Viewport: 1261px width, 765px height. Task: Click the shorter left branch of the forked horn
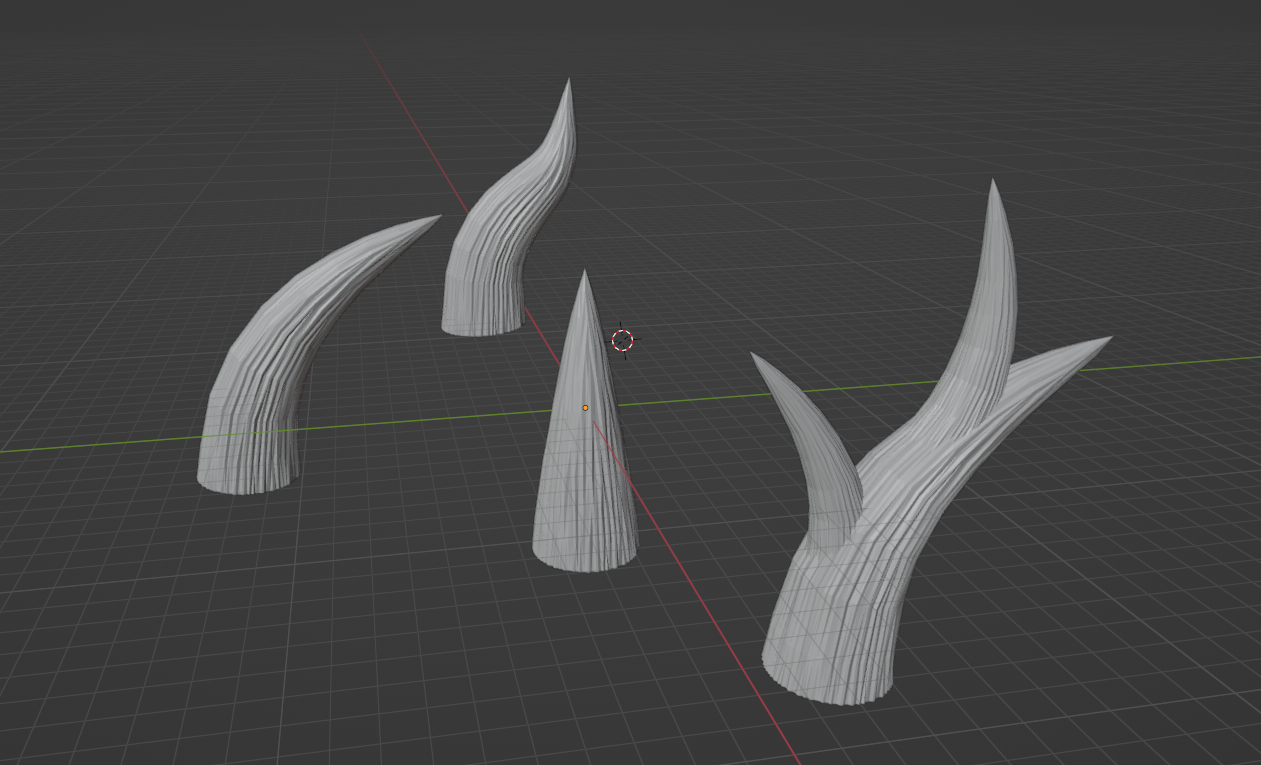(800, 430)
